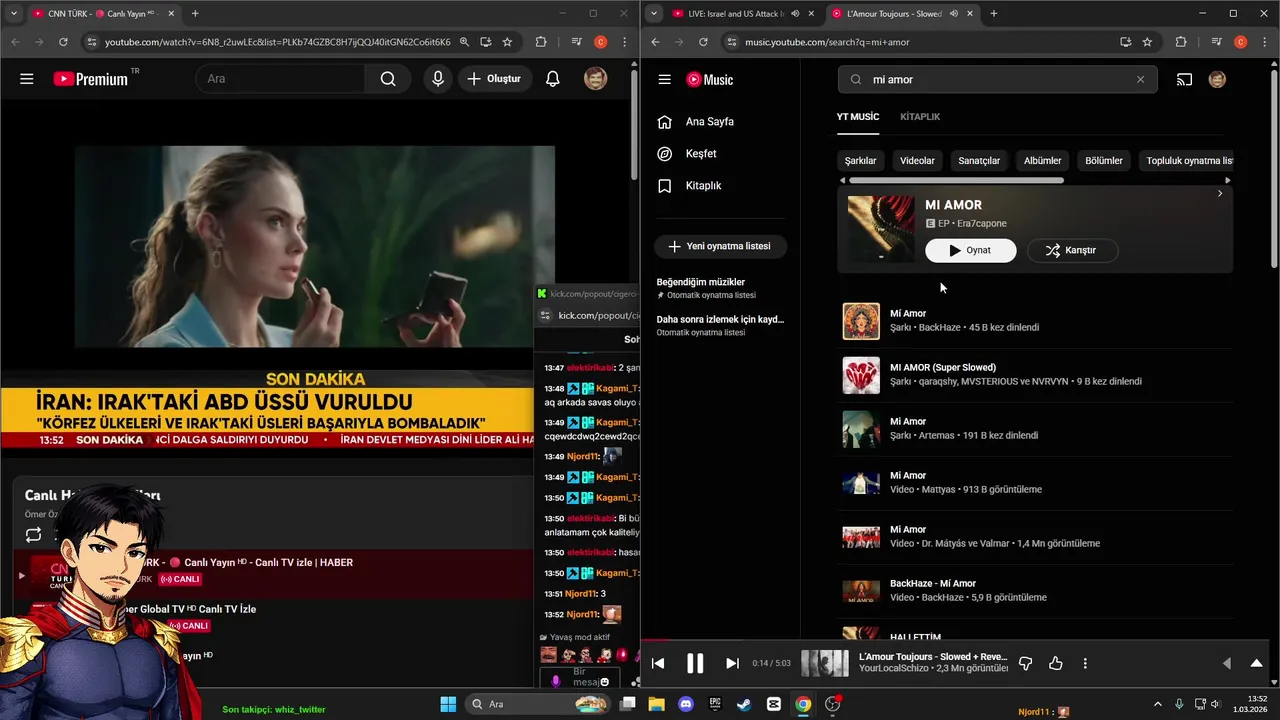Click the YouTube search magnifier button
Image resolution: width=1280 pixels, height=720 pixels.
pyautogui.click(x=388, y=79)
